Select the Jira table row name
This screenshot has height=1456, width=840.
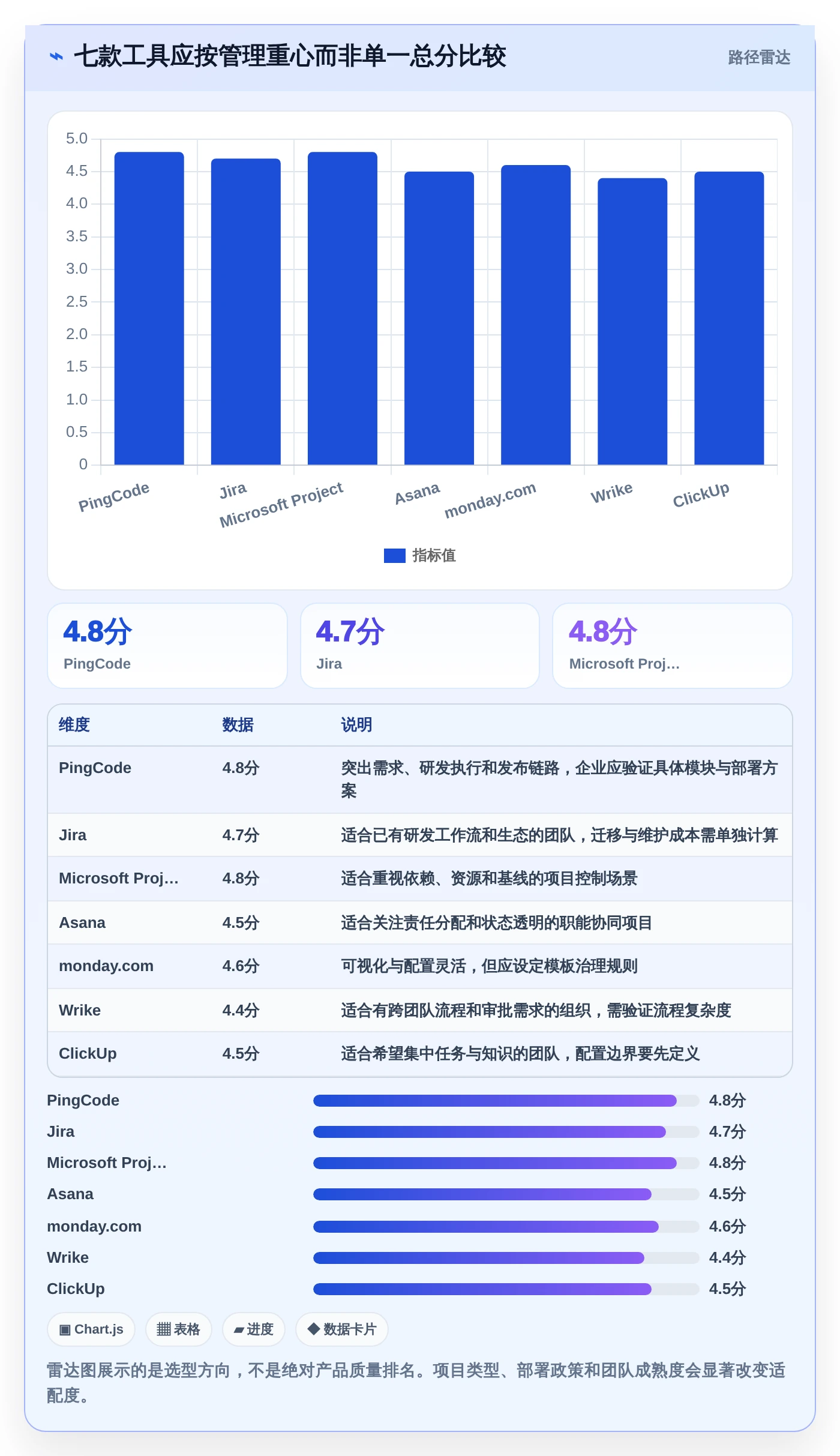pos(73,835)
